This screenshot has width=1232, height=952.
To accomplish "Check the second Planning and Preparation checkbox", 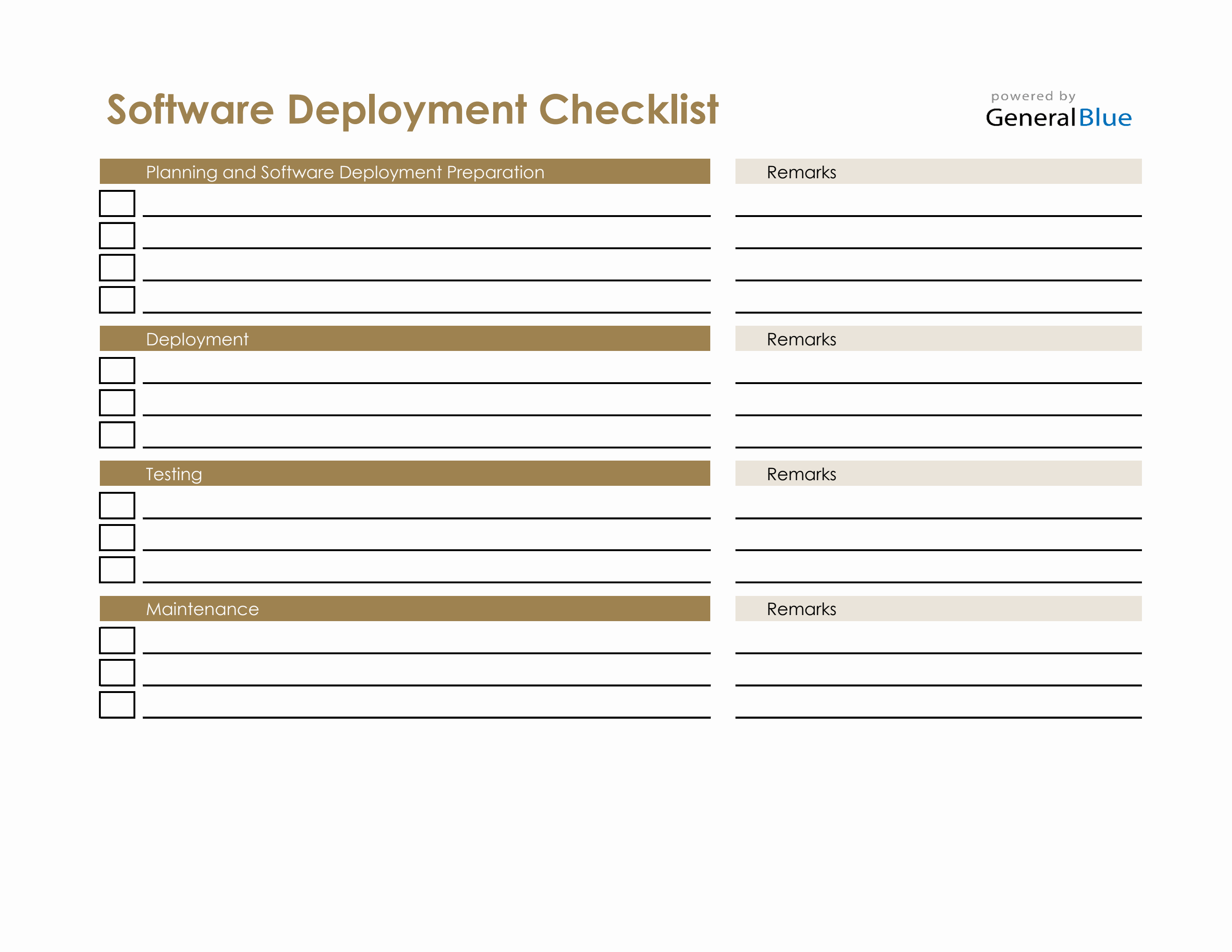I will click(117, 236).
